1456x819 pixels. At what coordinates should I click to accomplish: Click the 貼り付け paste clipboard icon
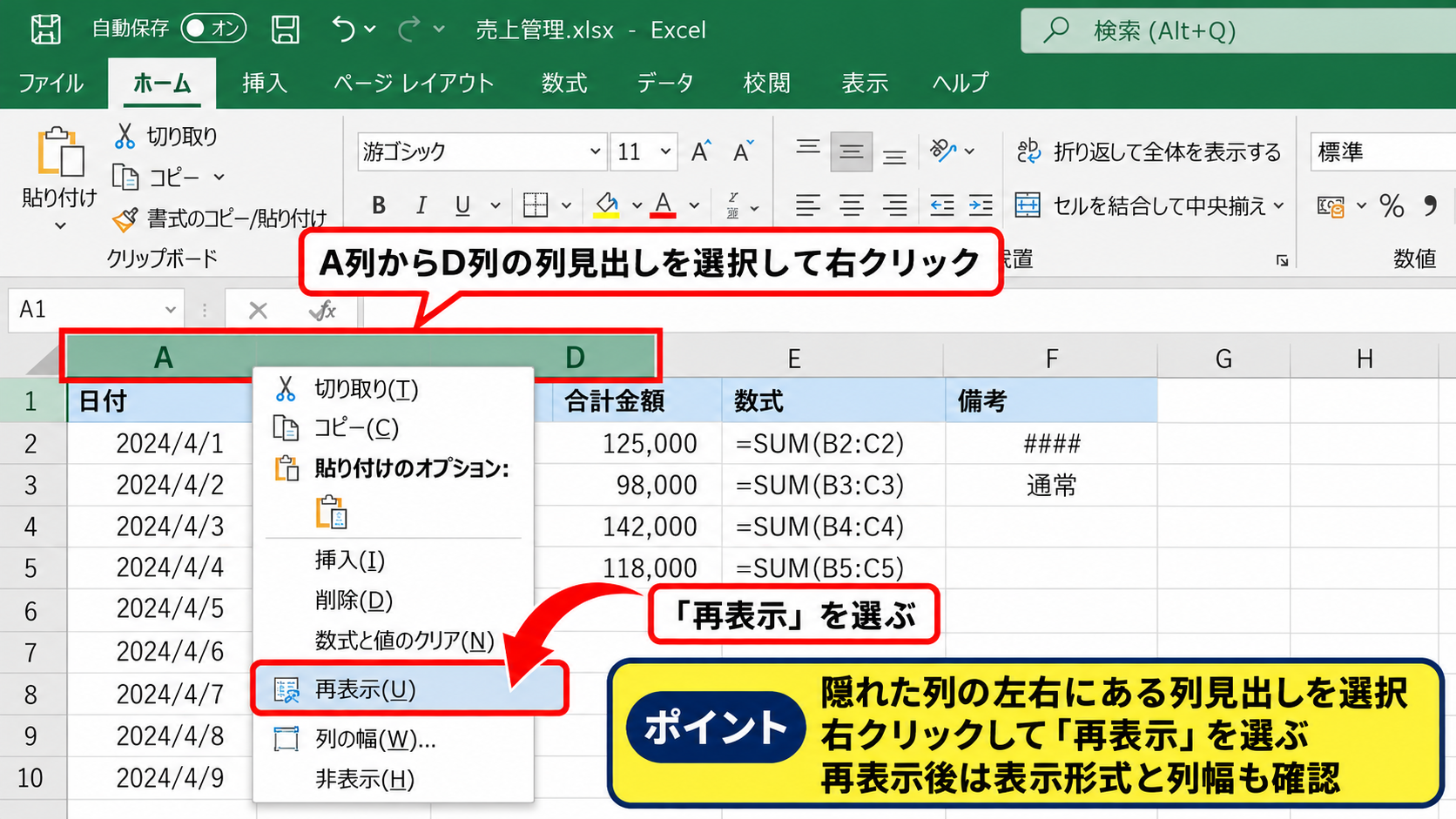coord(60,152)
